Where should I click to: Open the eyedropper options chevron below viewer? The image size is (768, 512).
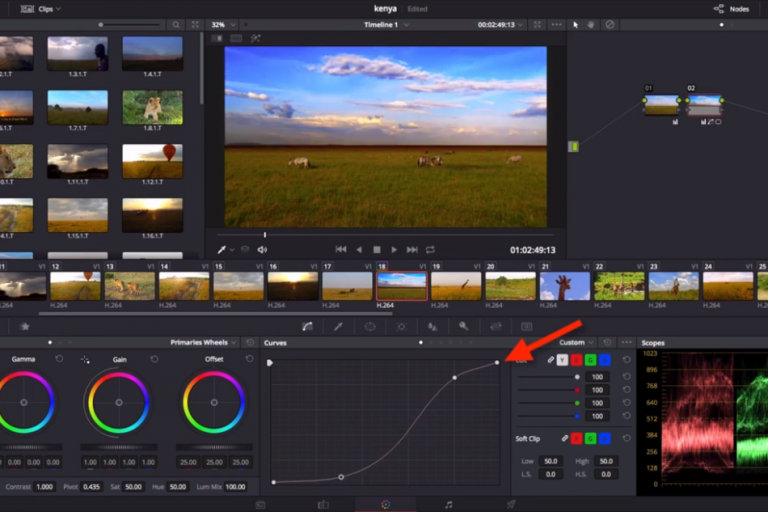(232, 250)
